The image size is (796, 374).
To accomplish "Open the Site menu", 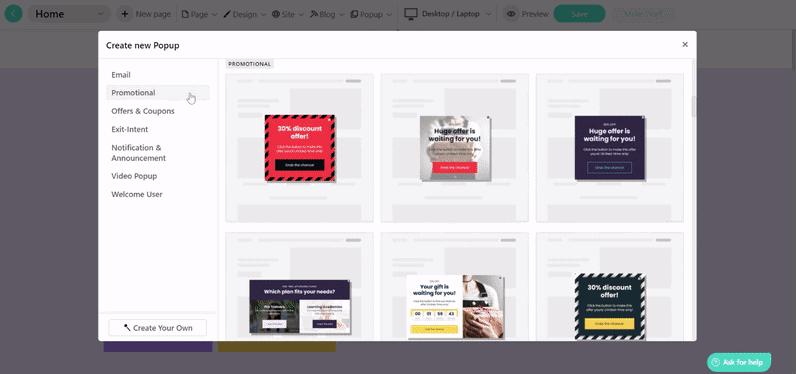I will tap(288, 14).
